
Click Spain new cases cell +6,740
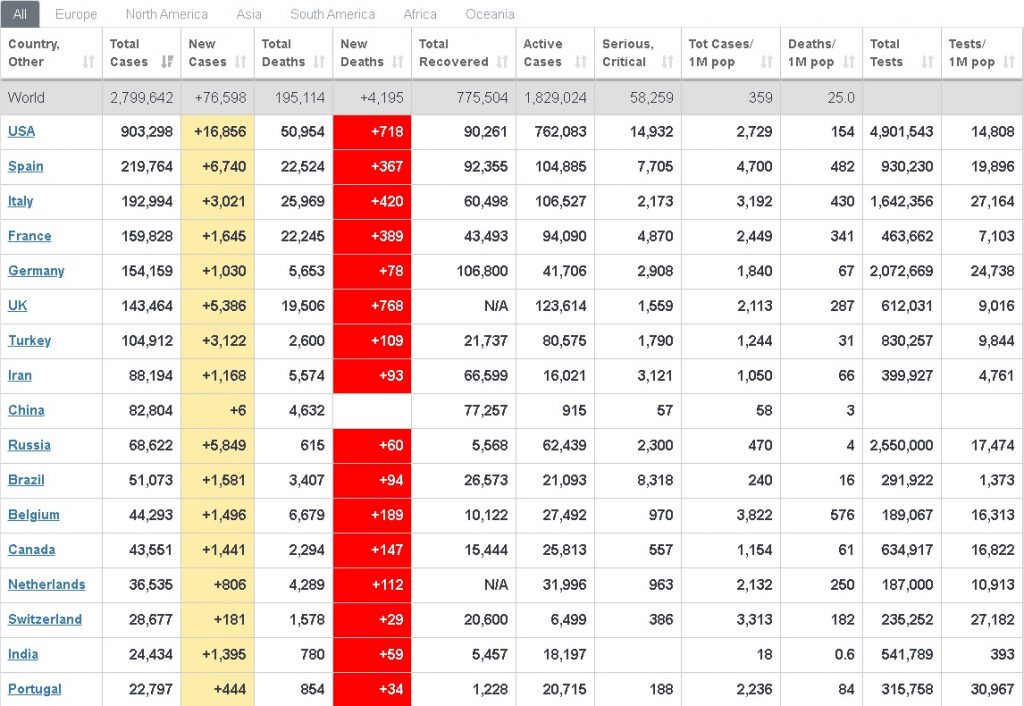coord(217,167)
